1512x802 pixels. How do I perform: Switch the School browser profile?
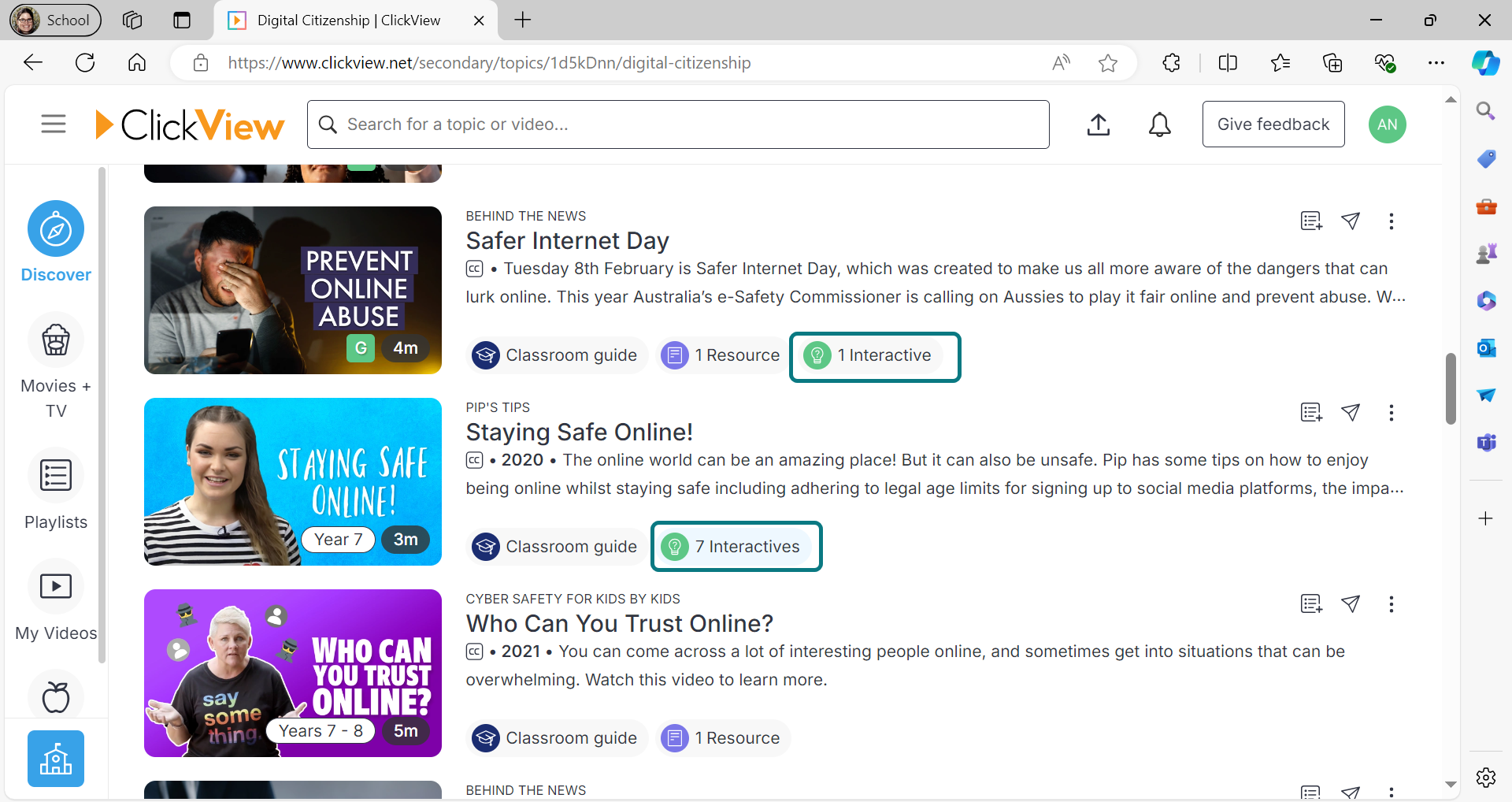point(55,20)
